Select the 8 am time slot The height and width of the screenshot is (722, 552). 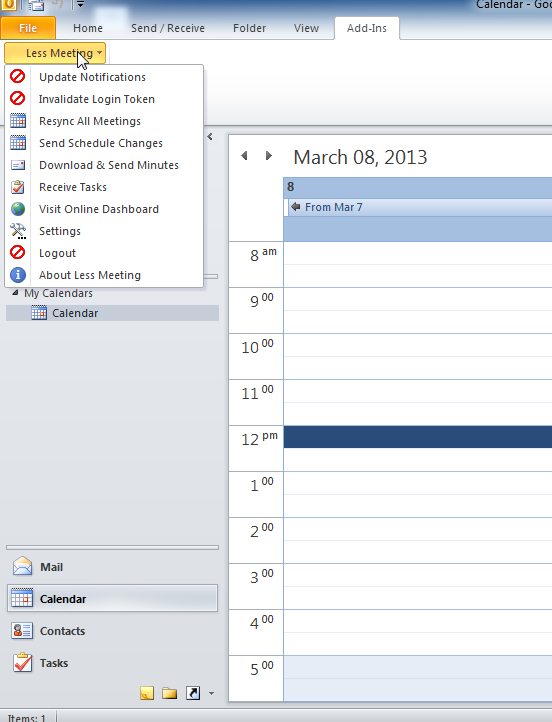[418, 253]
